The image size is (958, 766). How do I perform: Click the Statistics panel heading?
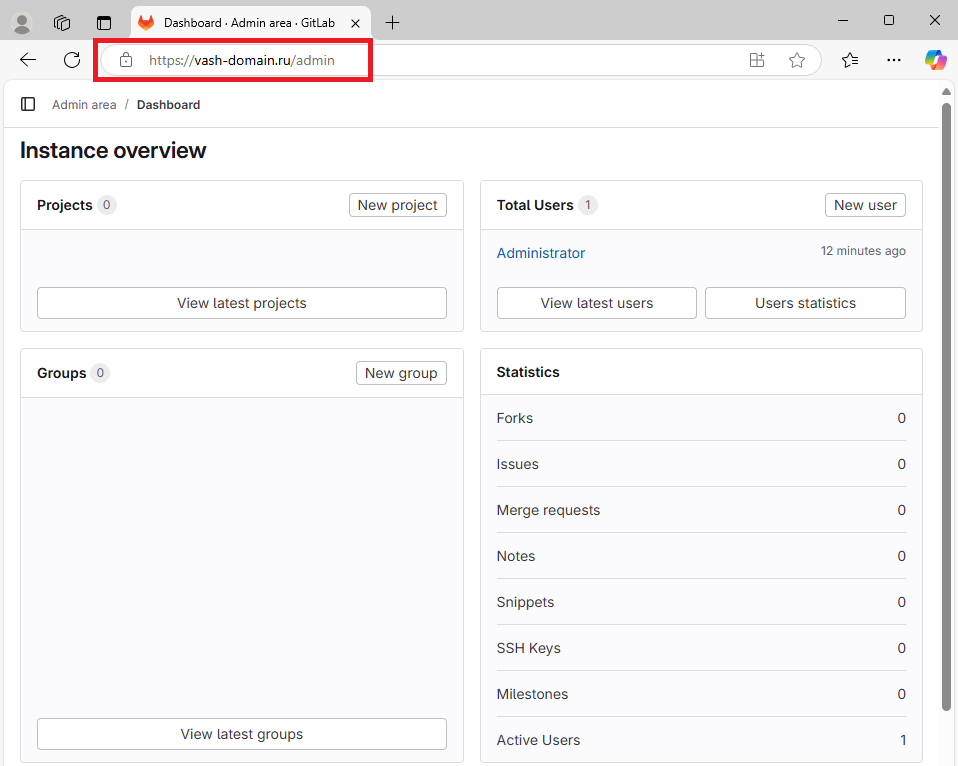click(x=528, y=372)
